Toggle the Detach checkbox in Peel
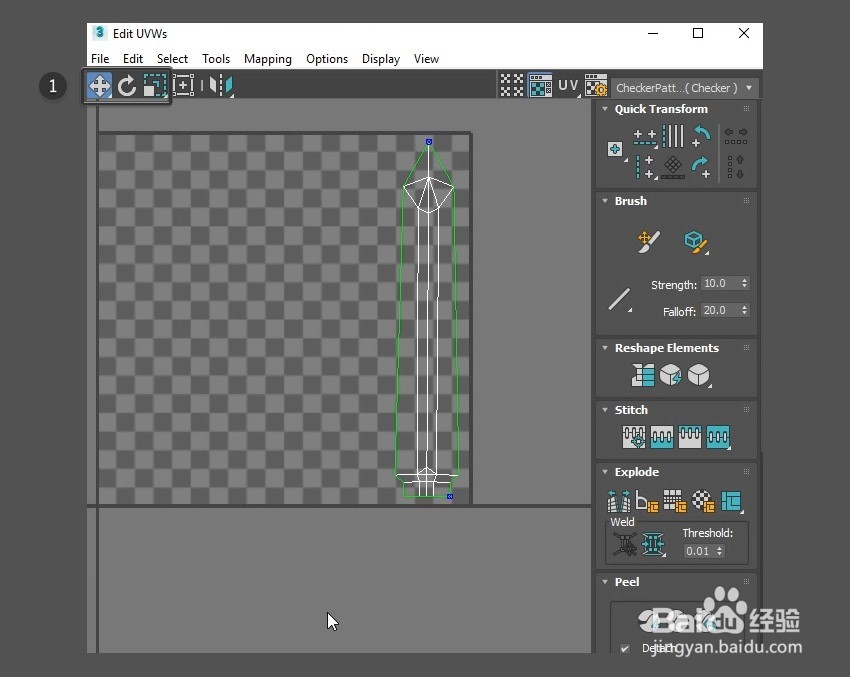 click(625, 648)
